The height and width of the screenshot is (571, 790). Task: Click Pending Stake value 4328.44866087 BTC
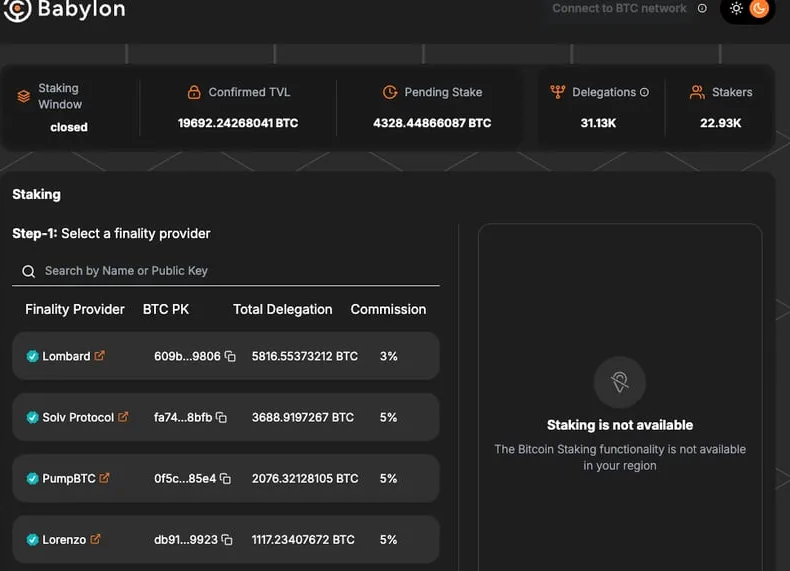click(x=432, y=123)
